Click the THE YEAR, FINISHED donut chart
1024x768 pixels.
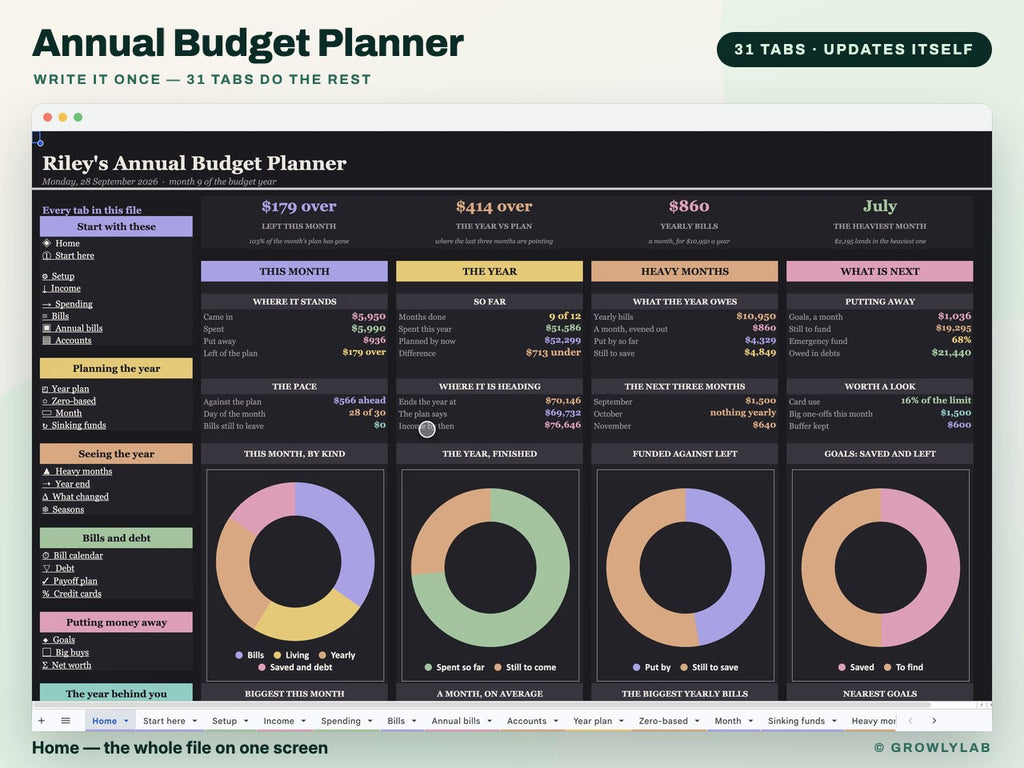click(490, 568)
